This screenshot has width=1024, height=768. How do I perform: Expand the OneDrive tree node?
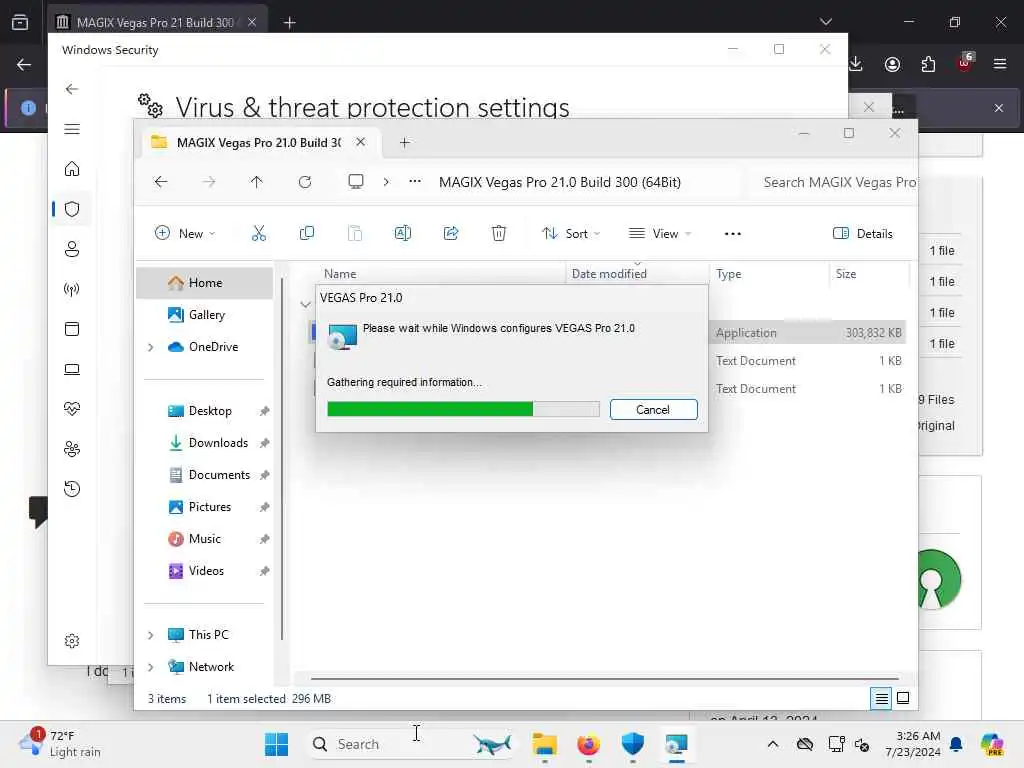[151, 347]
